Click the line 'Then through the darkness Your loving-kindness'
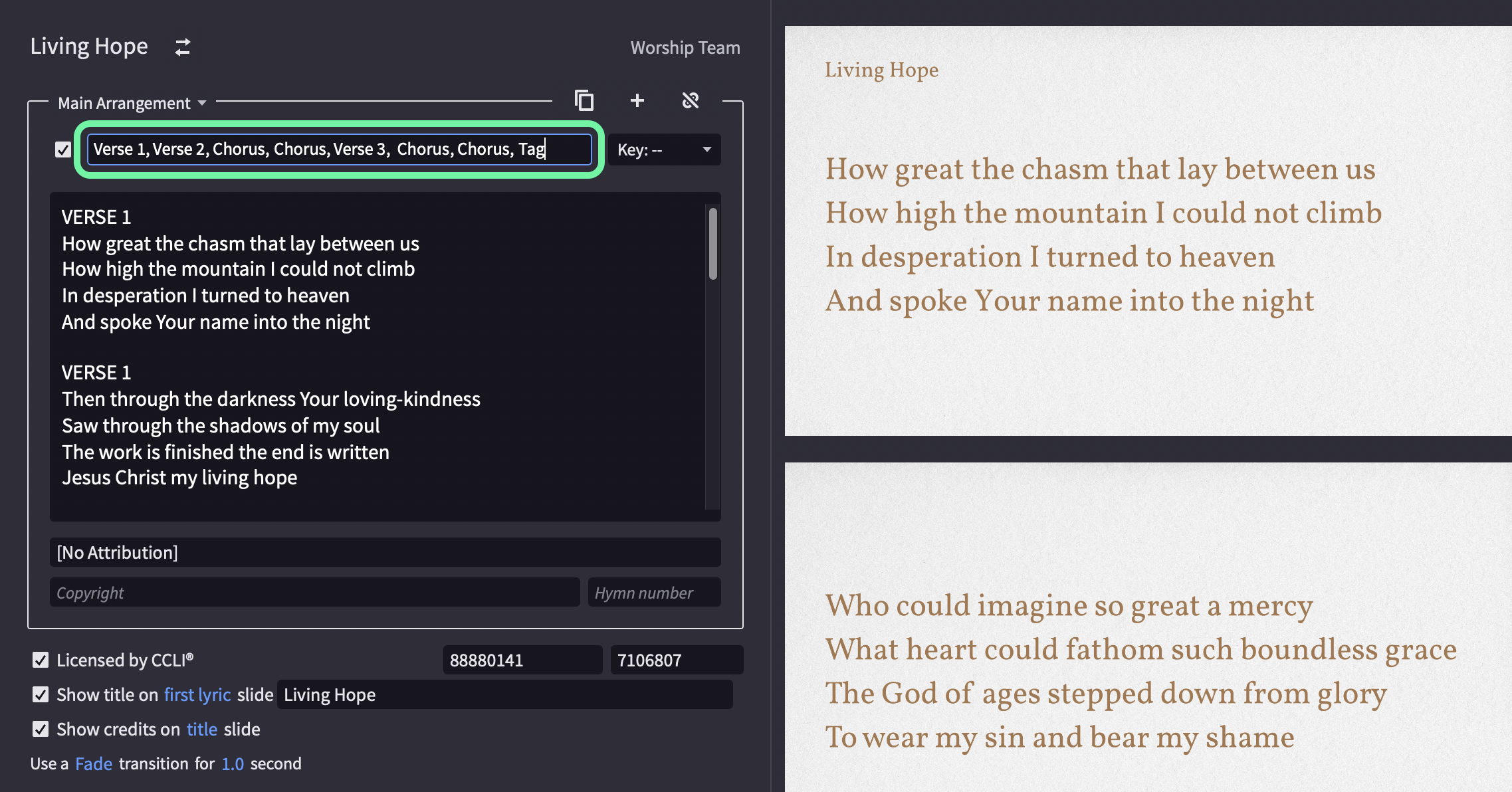Viewport: 1512px width, 792px height. [x=271, y=399]
